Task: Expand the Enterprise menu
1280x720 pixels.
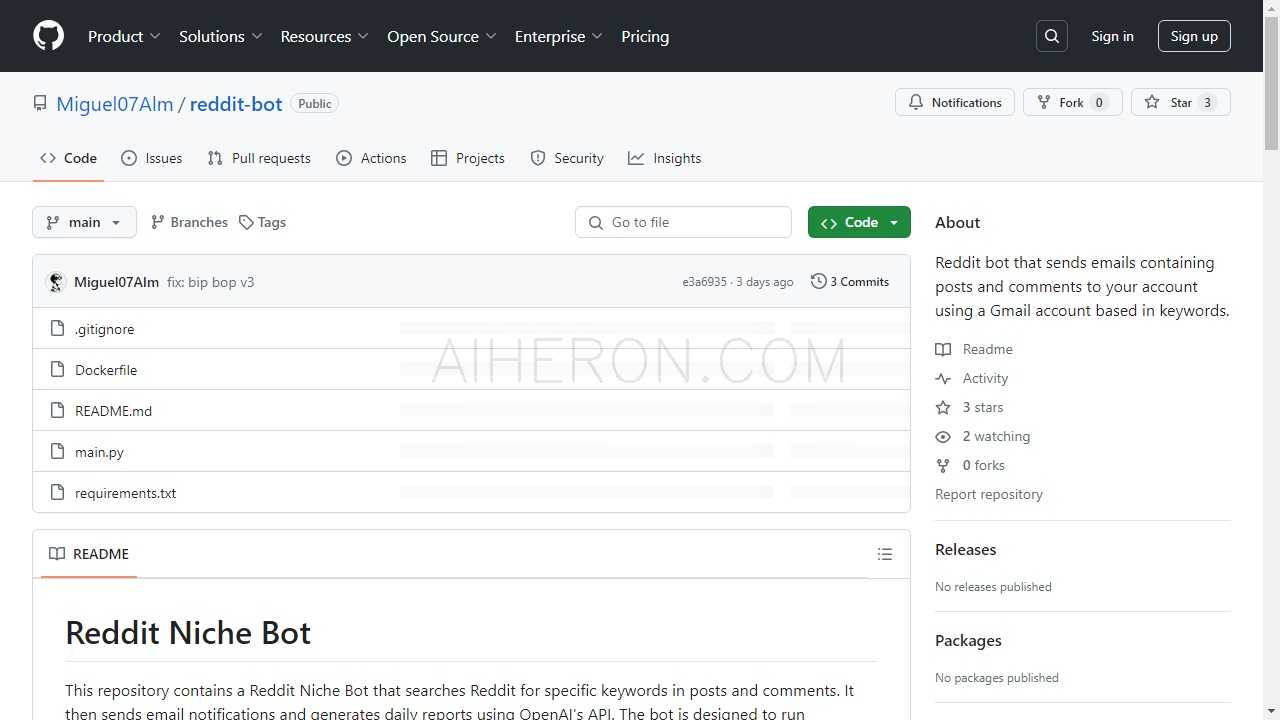Action: click(558, 36)
